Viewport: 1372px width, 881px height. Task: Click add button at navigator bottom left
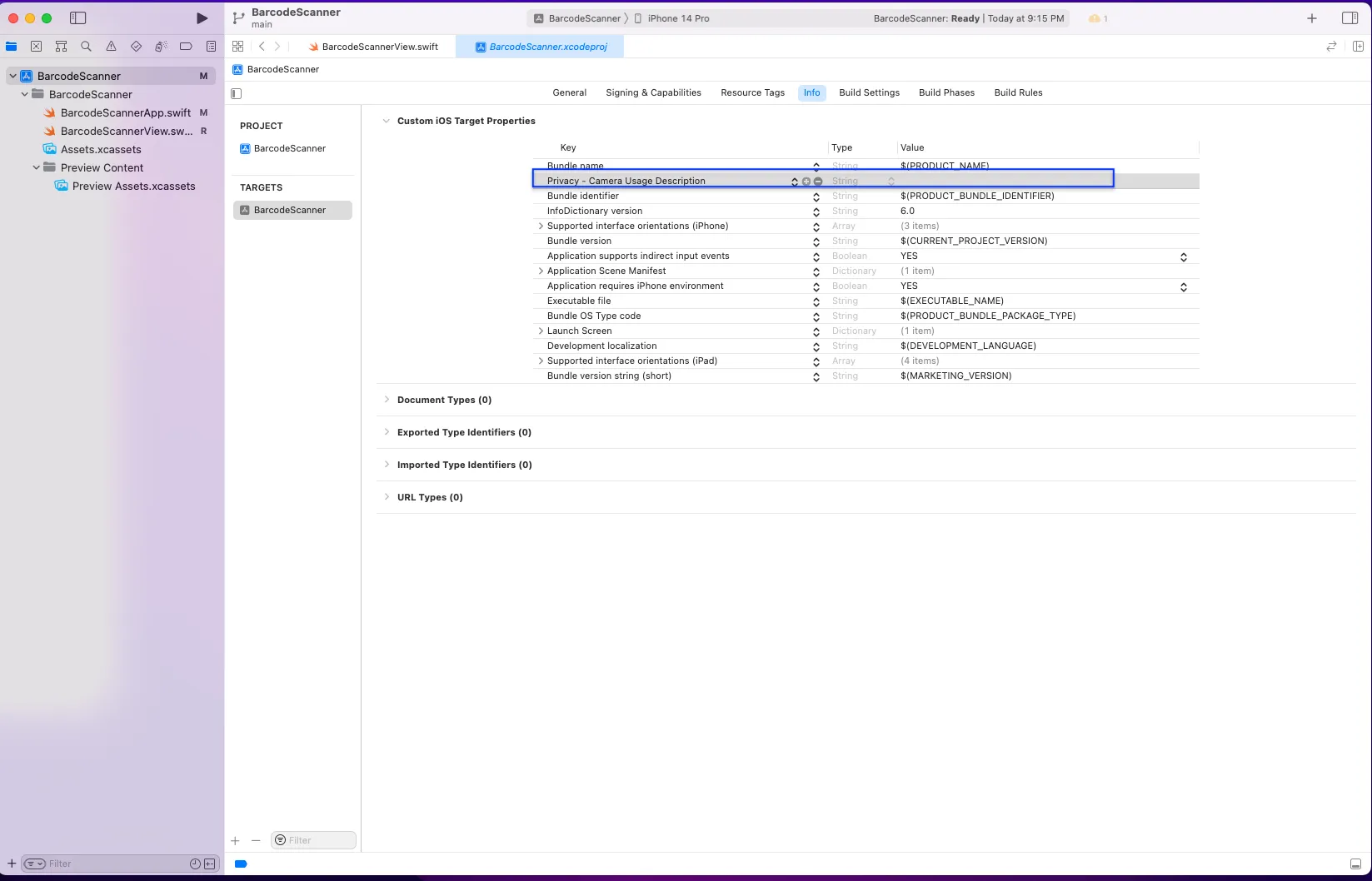pyautogui.click(x=12, y=864)
